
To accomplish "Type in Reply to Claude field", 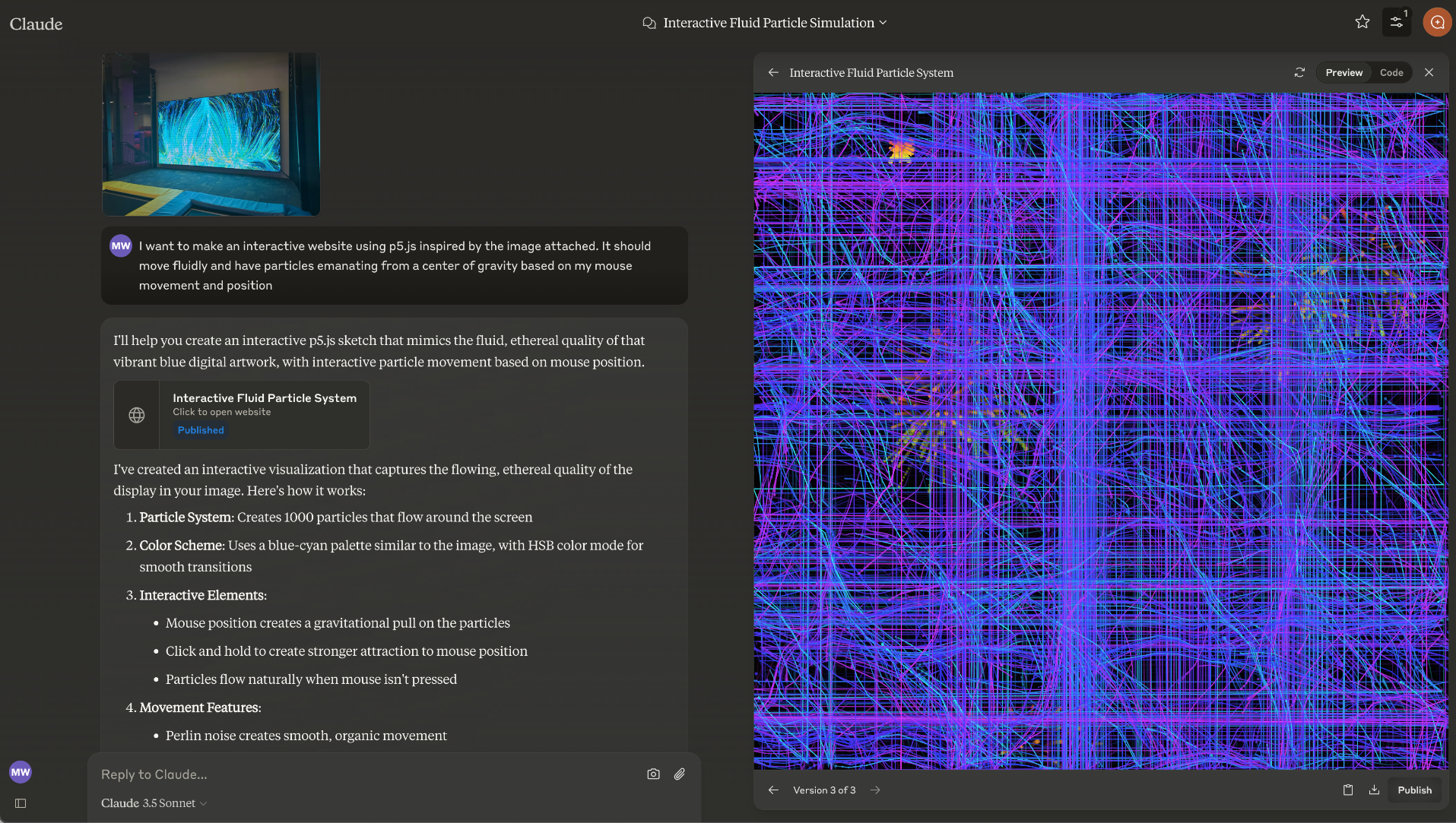I will click(x=365, y=774).
